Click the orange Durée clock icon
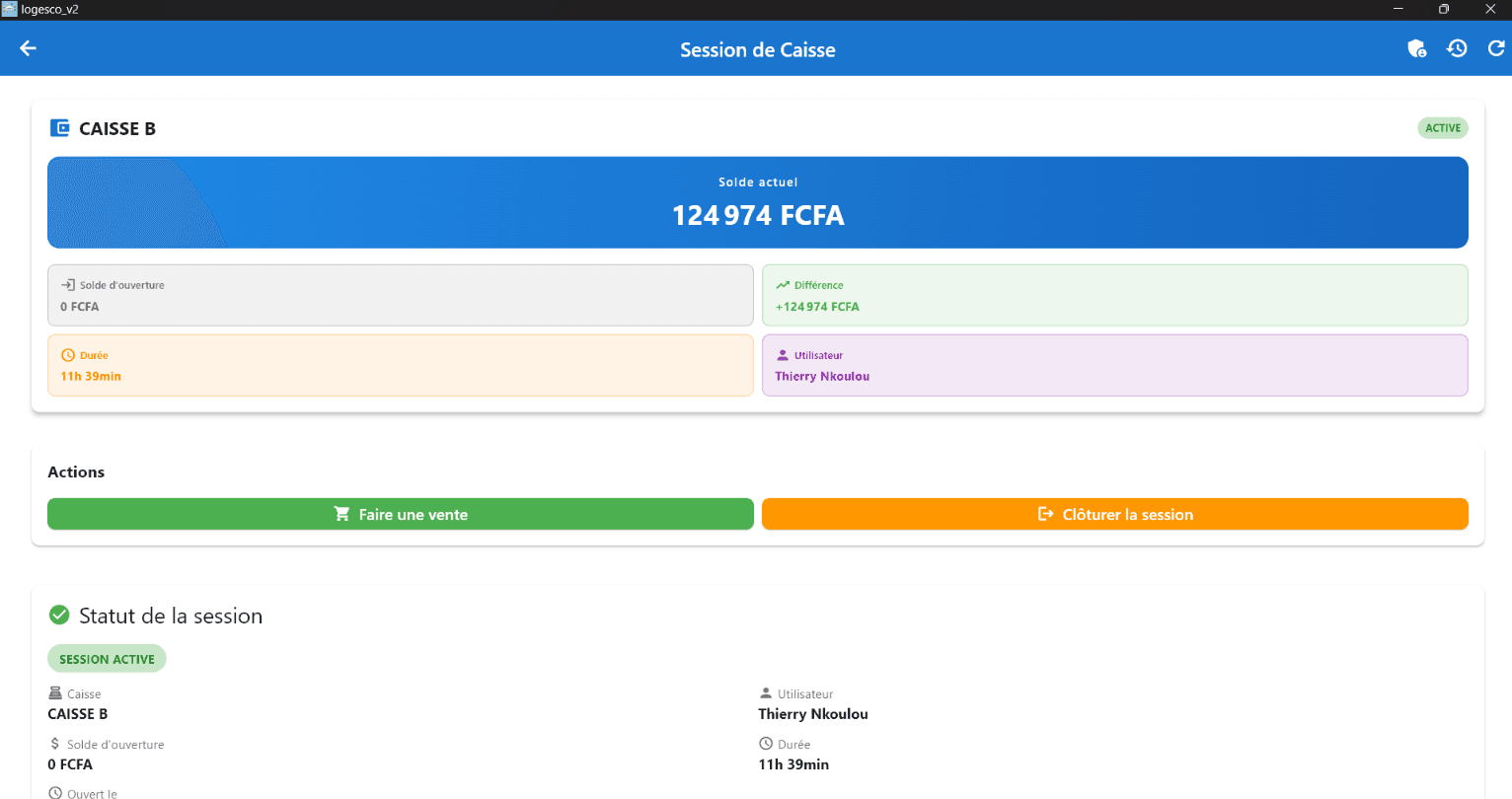 68,355
